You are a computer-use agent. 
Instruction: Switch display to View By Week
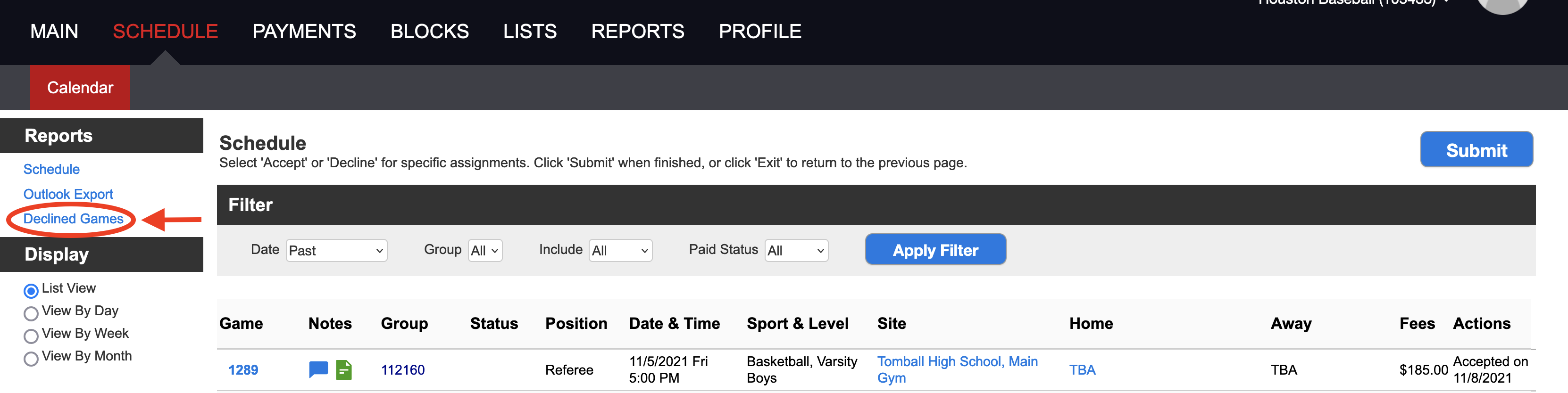click(x=32, y=335)
